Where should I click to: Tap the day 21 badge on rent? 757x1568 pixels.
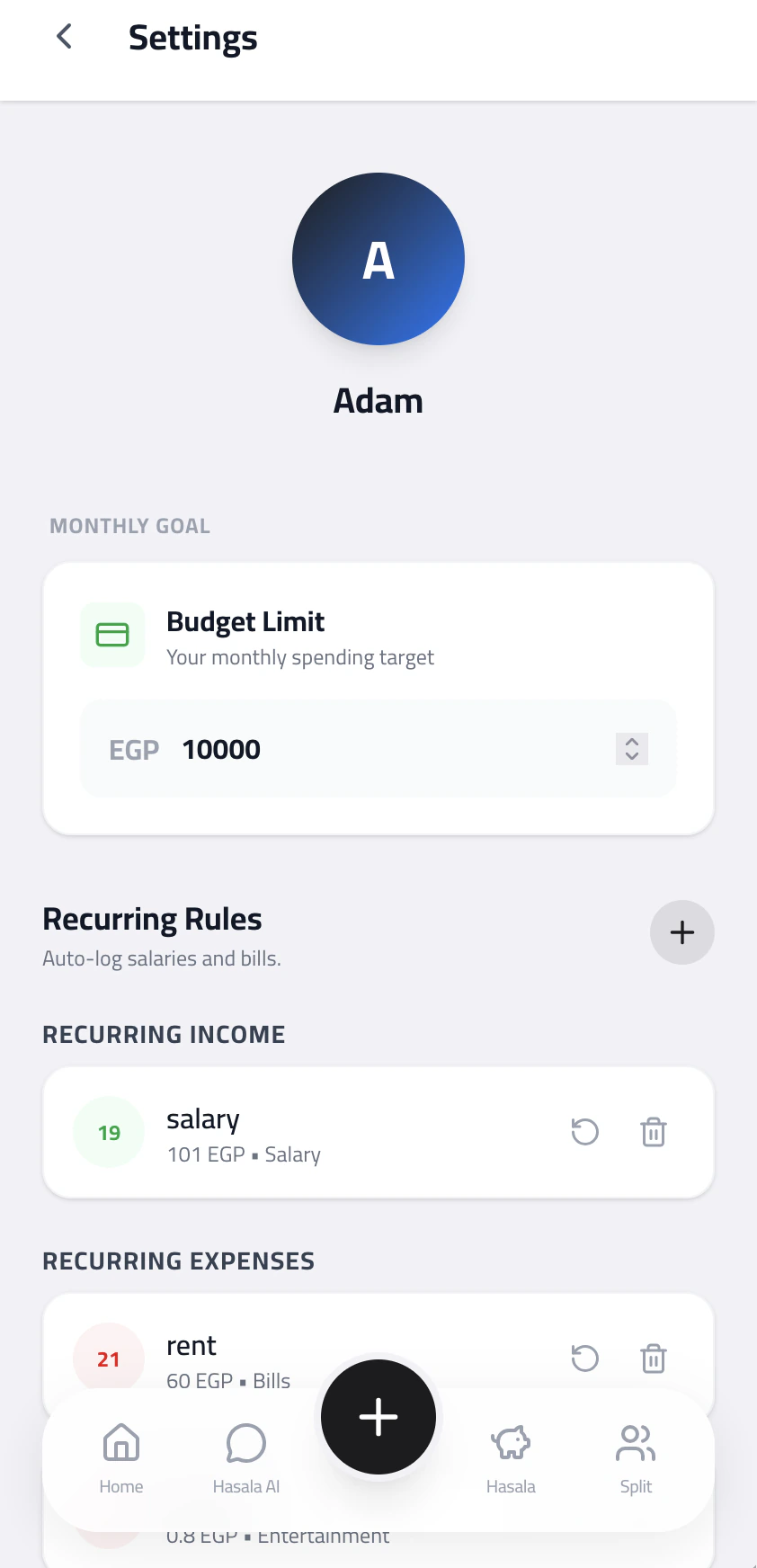click(109, 1359)
